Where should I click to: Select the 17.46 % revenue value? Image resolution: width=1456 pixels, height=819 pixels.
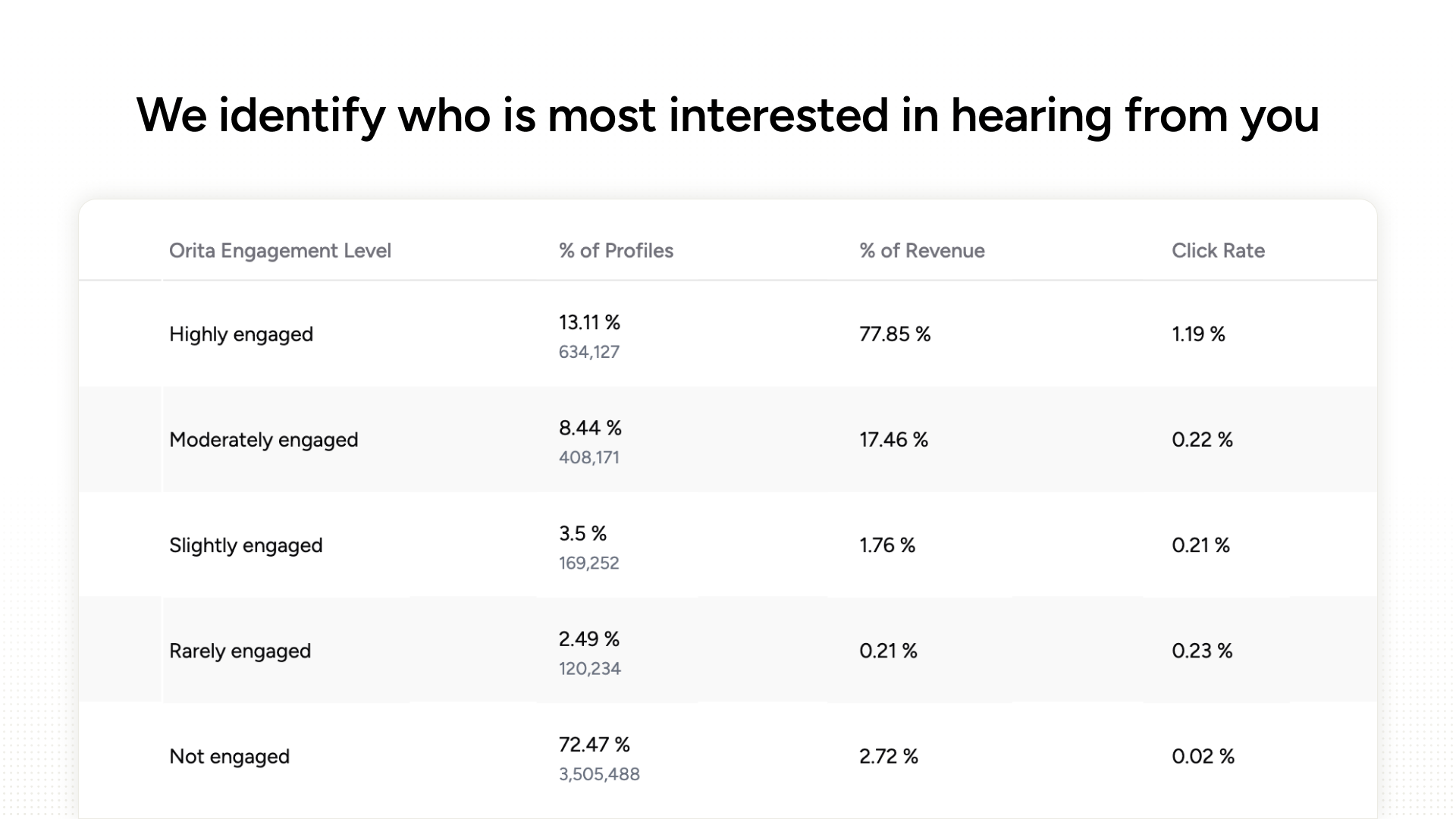click(893, 440)
